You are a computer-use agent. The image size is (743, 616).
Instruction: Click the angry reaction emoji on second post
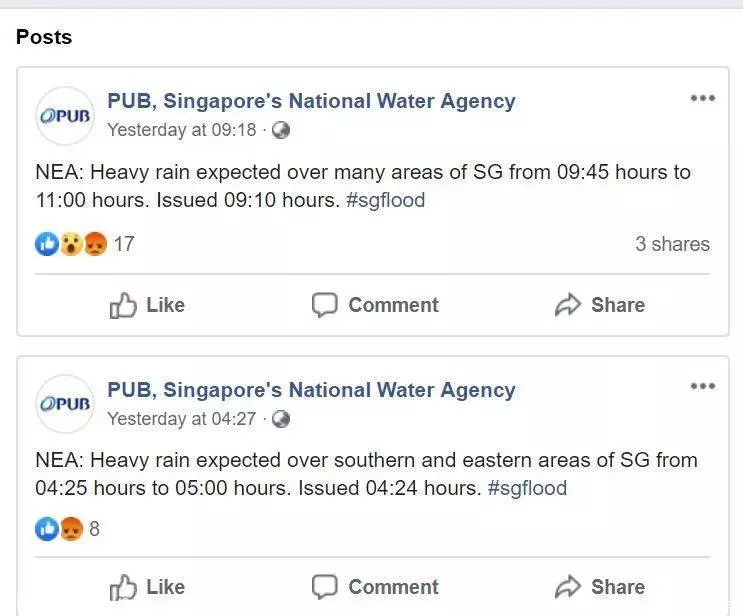[71, 529]
